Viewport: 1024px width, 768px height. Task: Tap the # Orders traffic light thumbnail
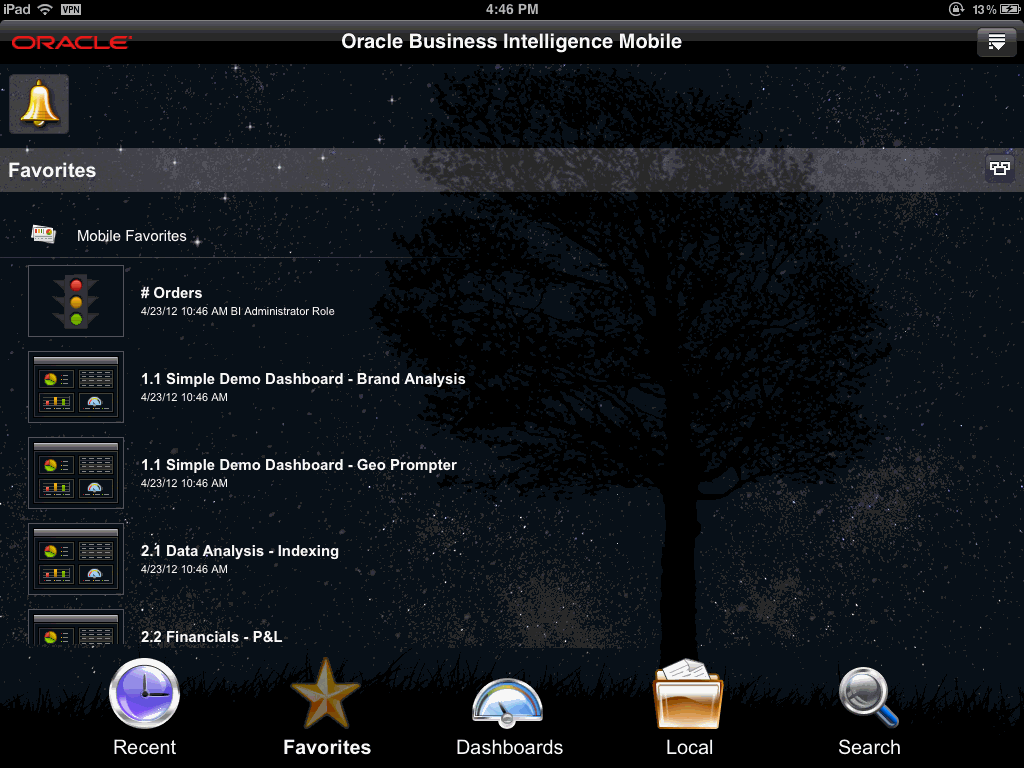click(x=76, y=301)
